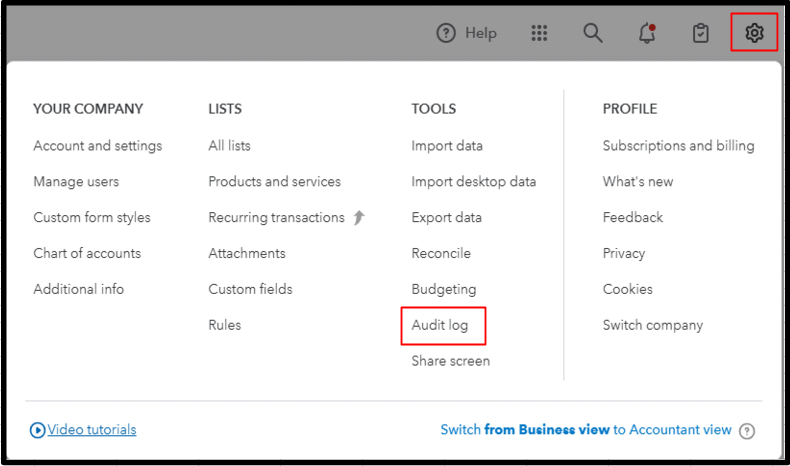Open Custom form styles

tap(92, 218)
